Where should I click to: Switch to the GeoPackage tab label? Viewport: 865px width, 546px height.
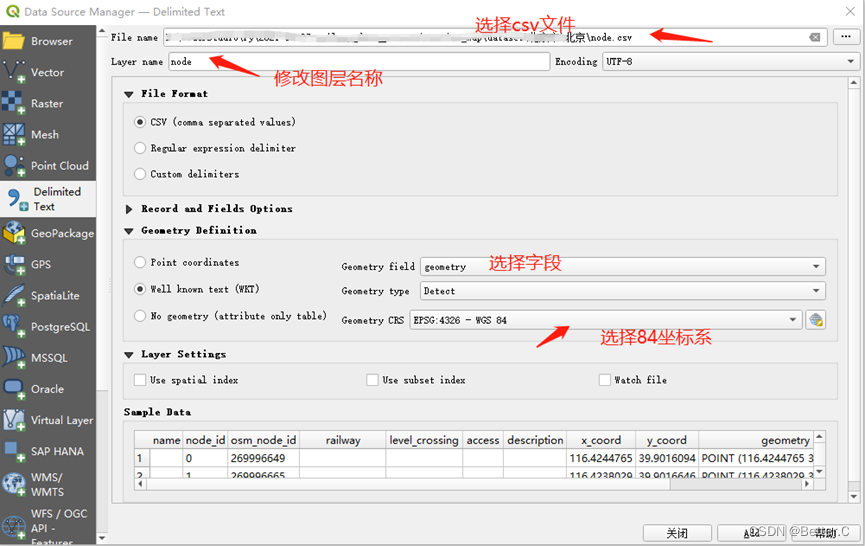pos(62,233)
